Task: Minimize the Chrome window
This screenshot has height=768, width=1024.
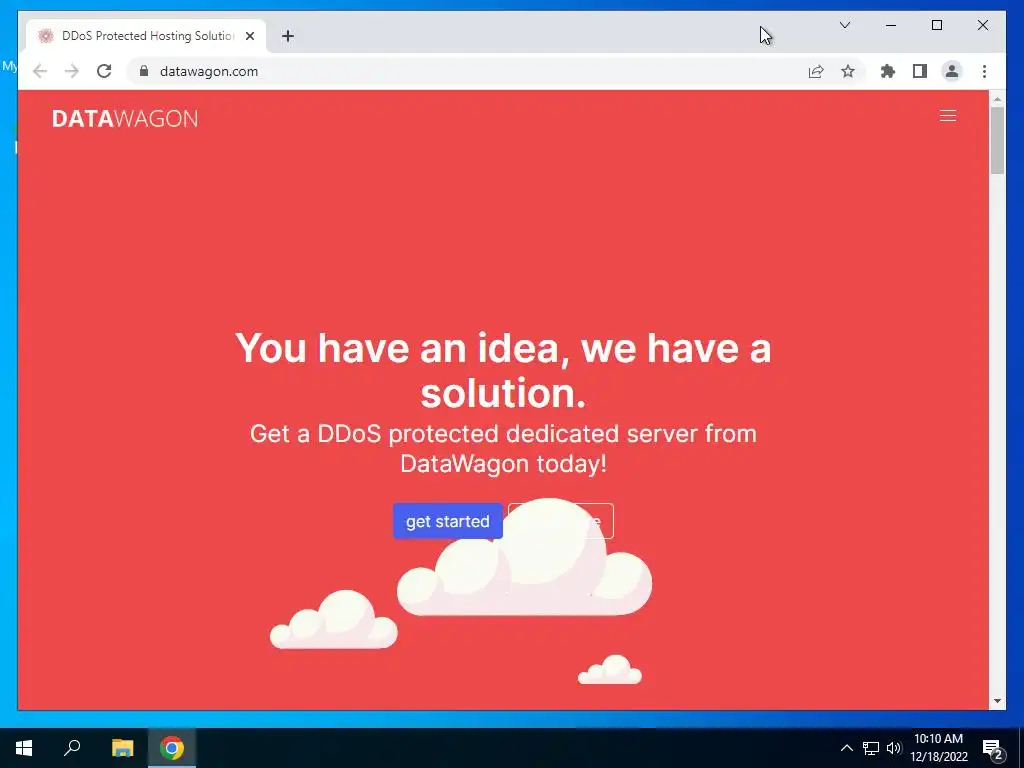Action: [x=891, y=25]
